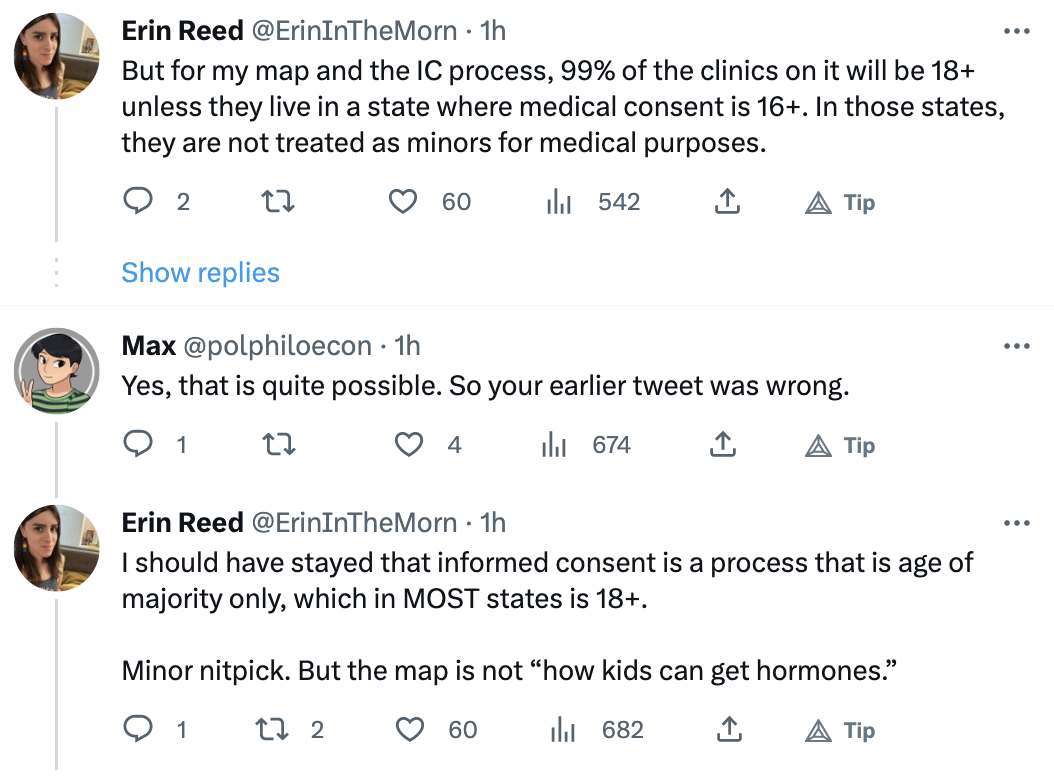Open @polphiloecon profile link

pyautogui.click(x=278, y=346)
